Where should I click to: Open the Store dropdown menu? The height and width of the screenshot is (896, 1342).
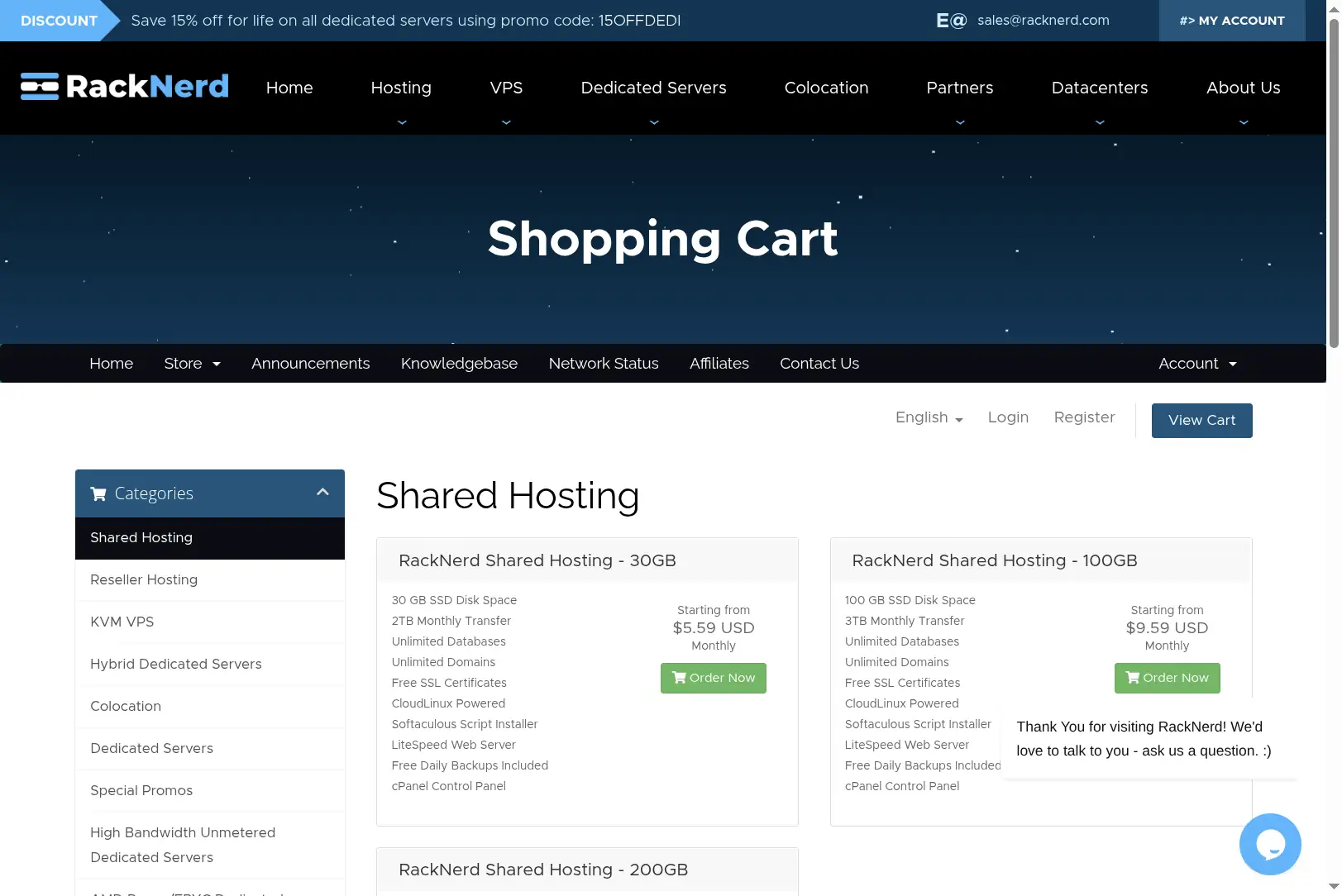192,364
